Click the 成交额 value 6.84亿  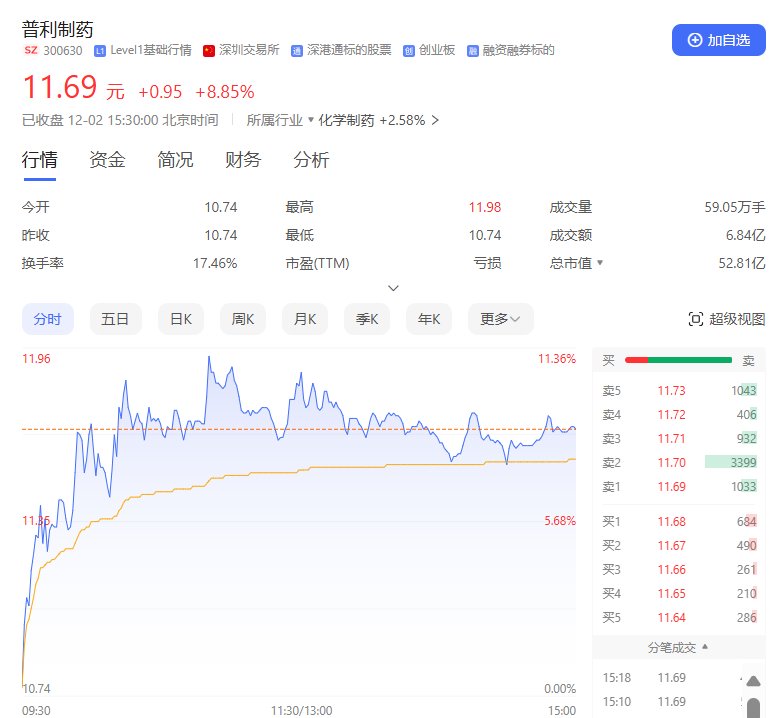745,235
